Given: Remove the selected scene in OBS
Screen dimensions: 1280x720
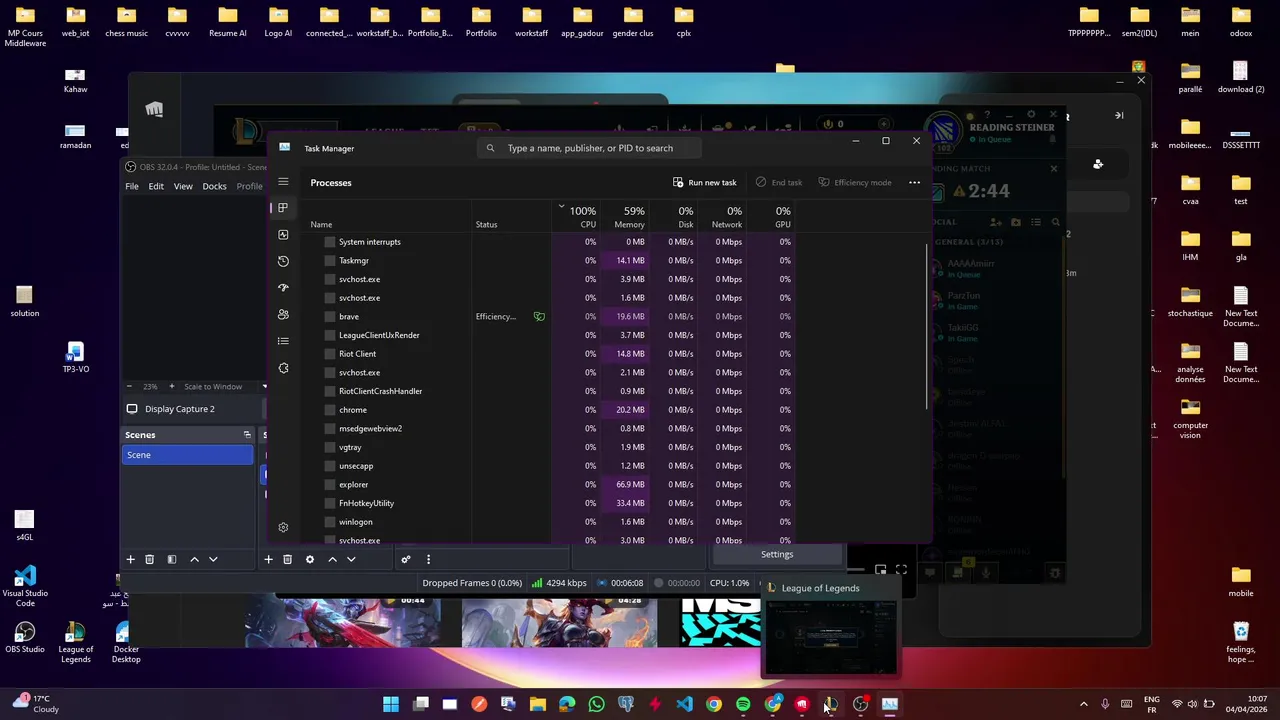Looking at the screenshot, I should 149,559.
